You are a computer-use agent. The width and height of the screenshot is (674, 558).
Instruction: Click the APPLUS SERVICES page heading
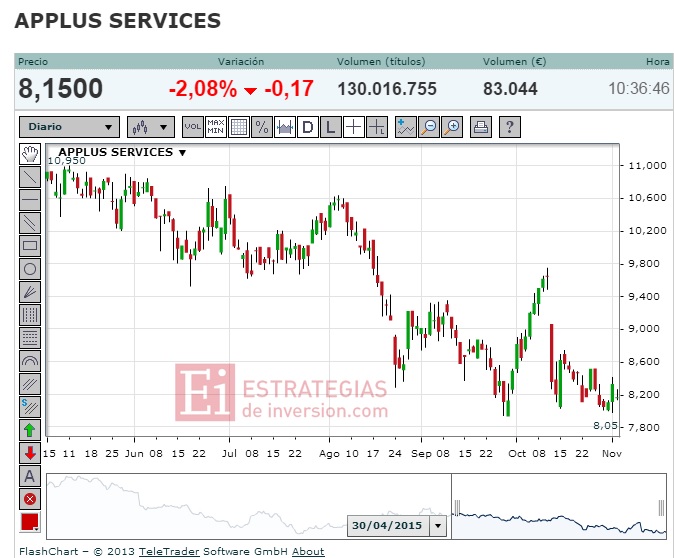tap(118, 21)
